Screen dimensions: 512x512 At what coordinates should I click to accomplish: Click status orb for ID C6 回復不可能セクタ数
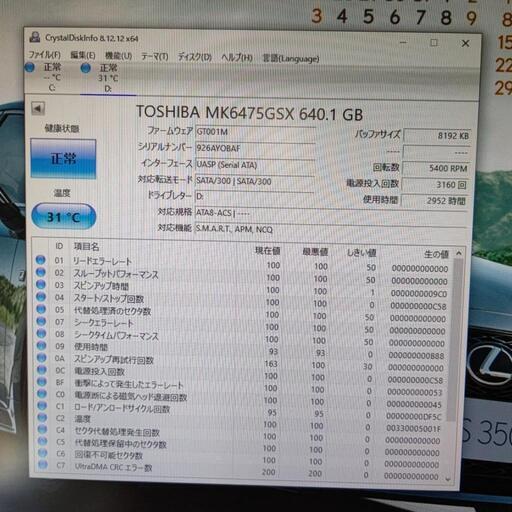tap(43, 453)
